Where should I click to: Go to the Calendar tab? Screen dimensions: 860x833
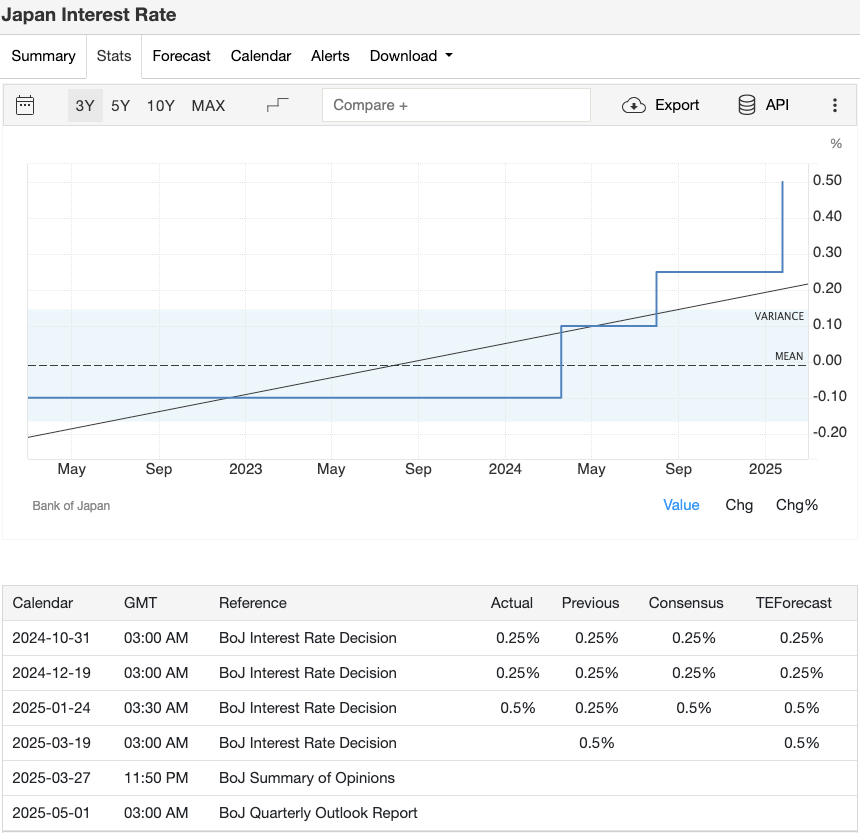261,56
